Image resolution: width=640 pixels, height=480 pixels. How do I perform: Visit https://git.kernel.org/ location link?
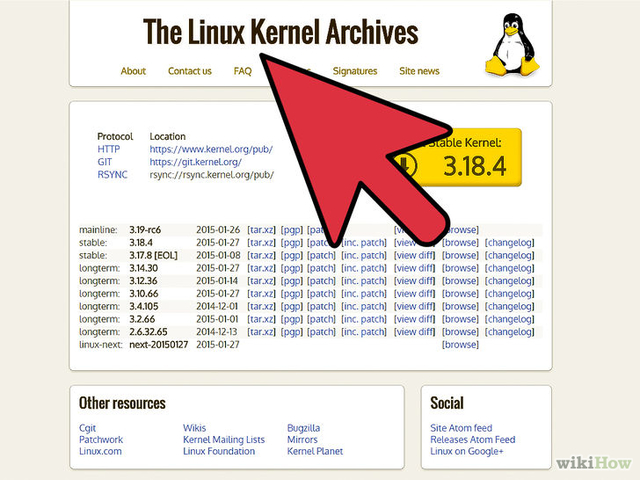[196, 162]
